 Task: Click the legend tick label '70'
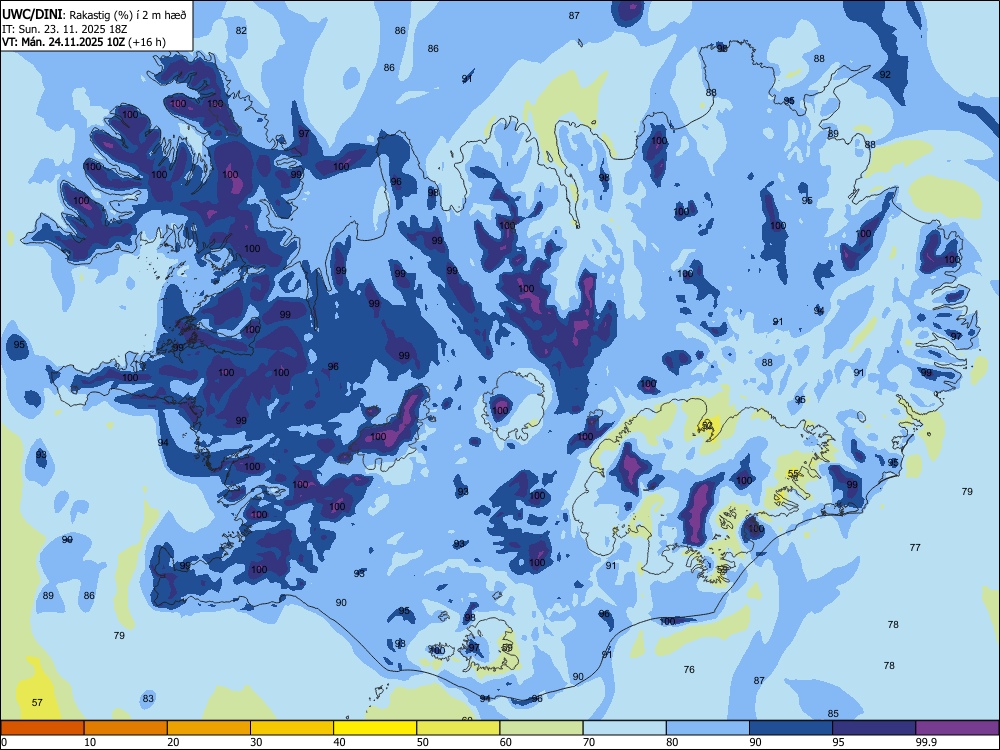[x=589, y=742]
